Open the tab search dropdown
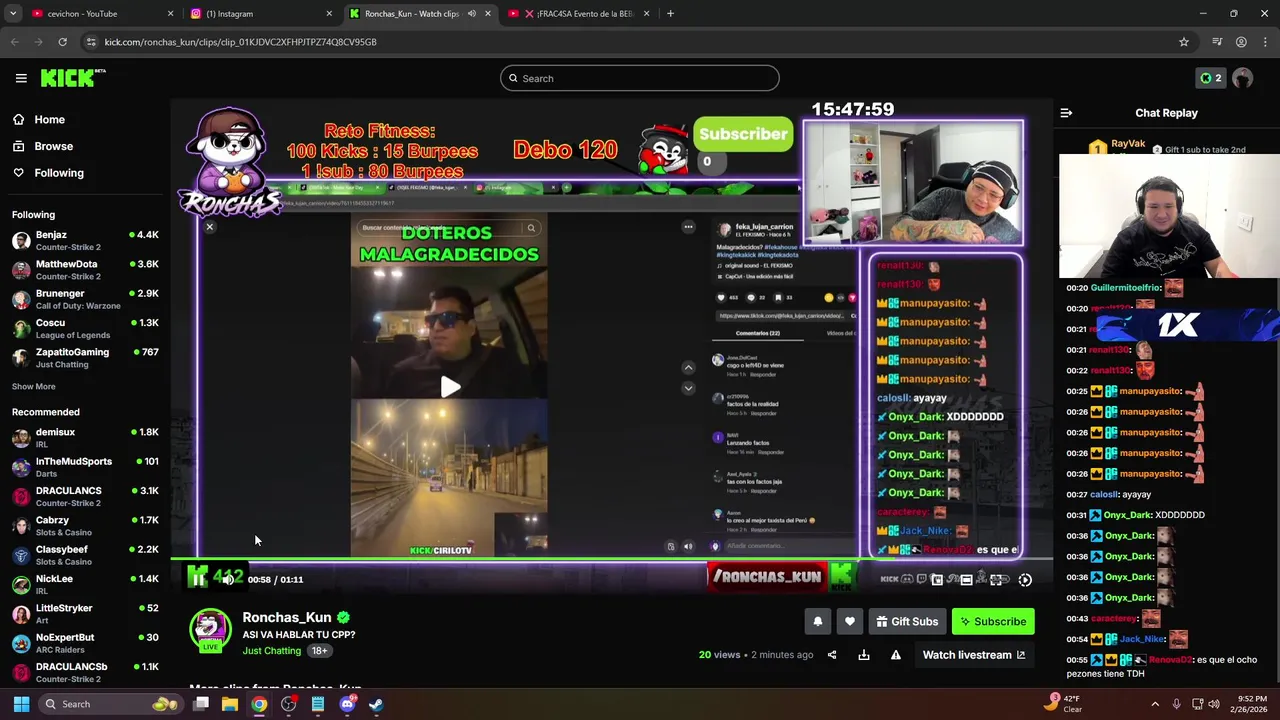The width and height of the screenshot is (1280, 720). 13,14
